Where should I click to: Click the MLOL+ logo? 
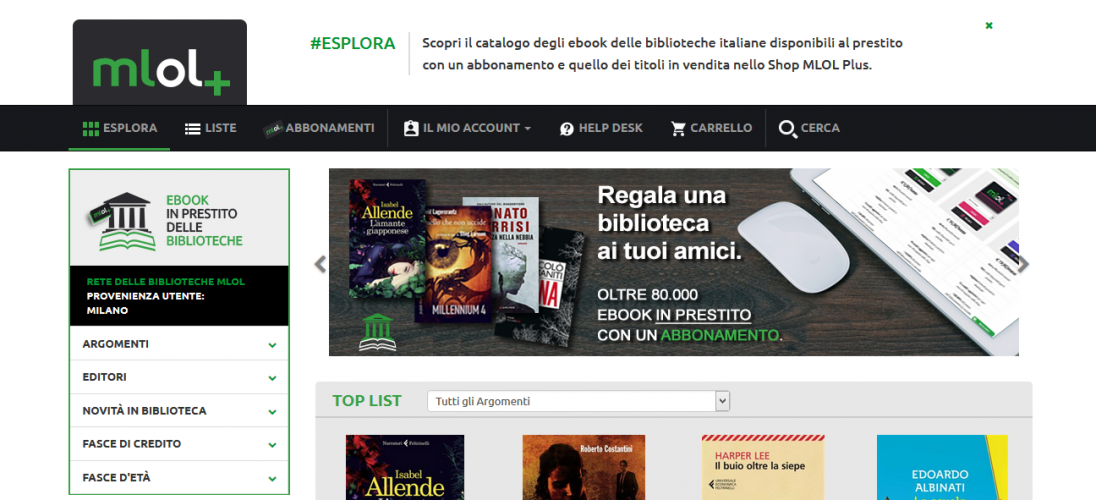[x=159, y=62]
